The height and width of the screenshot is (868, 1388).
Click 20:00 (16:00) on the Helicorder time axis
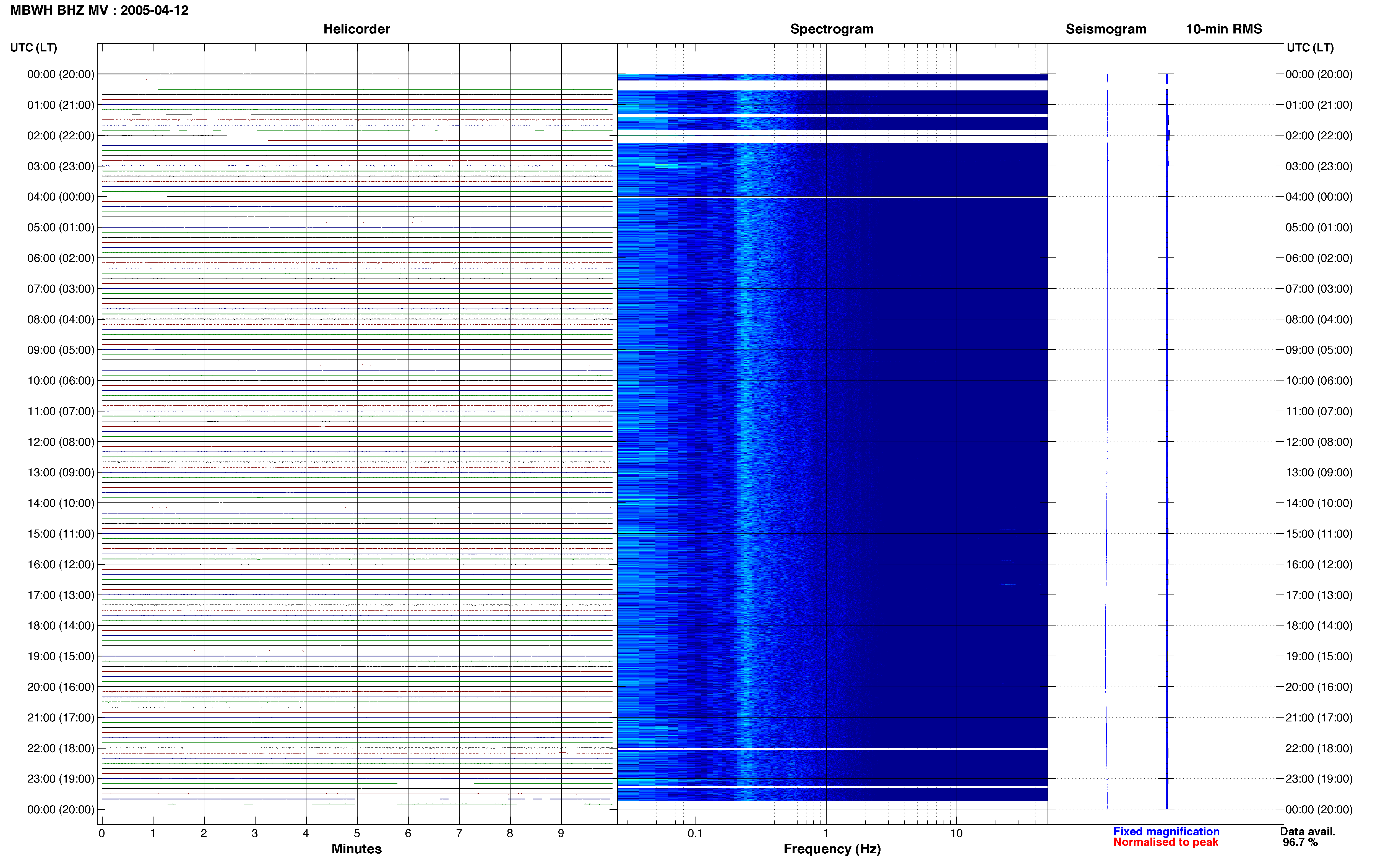click(x=61, y=687)
